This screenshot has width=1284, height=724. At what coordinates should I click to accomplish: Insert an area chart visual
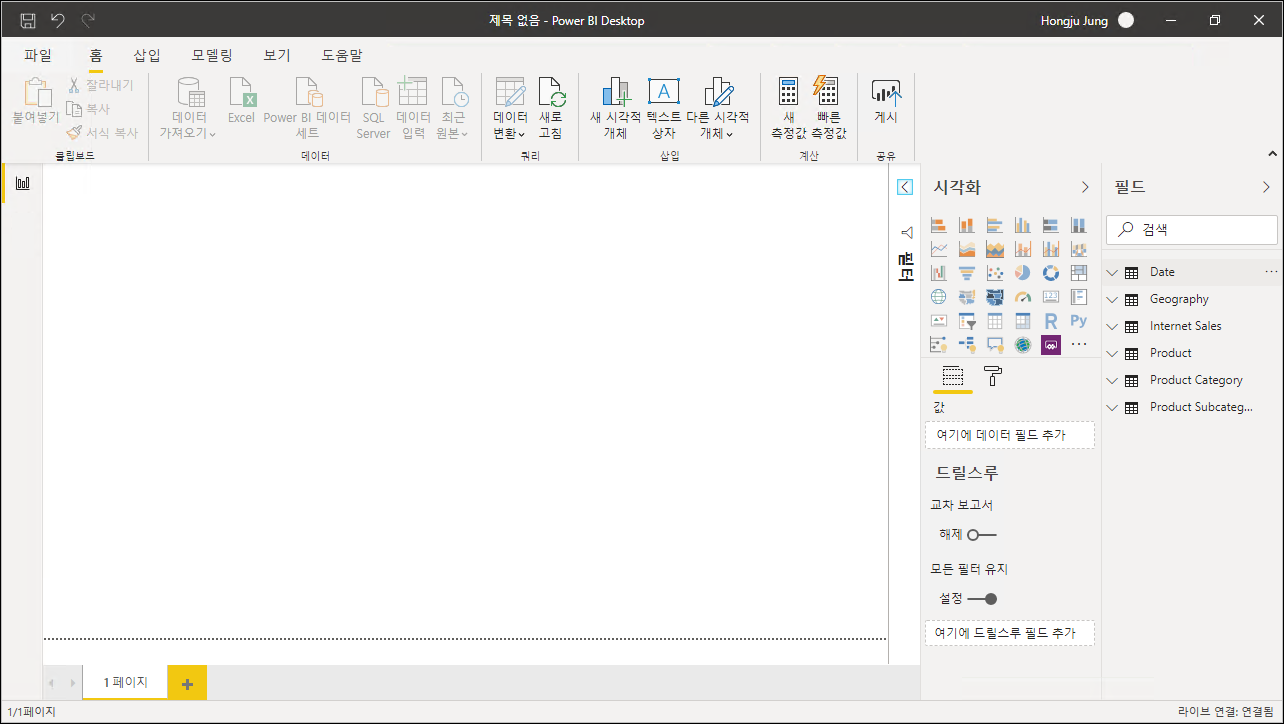(x=966, y=249)
